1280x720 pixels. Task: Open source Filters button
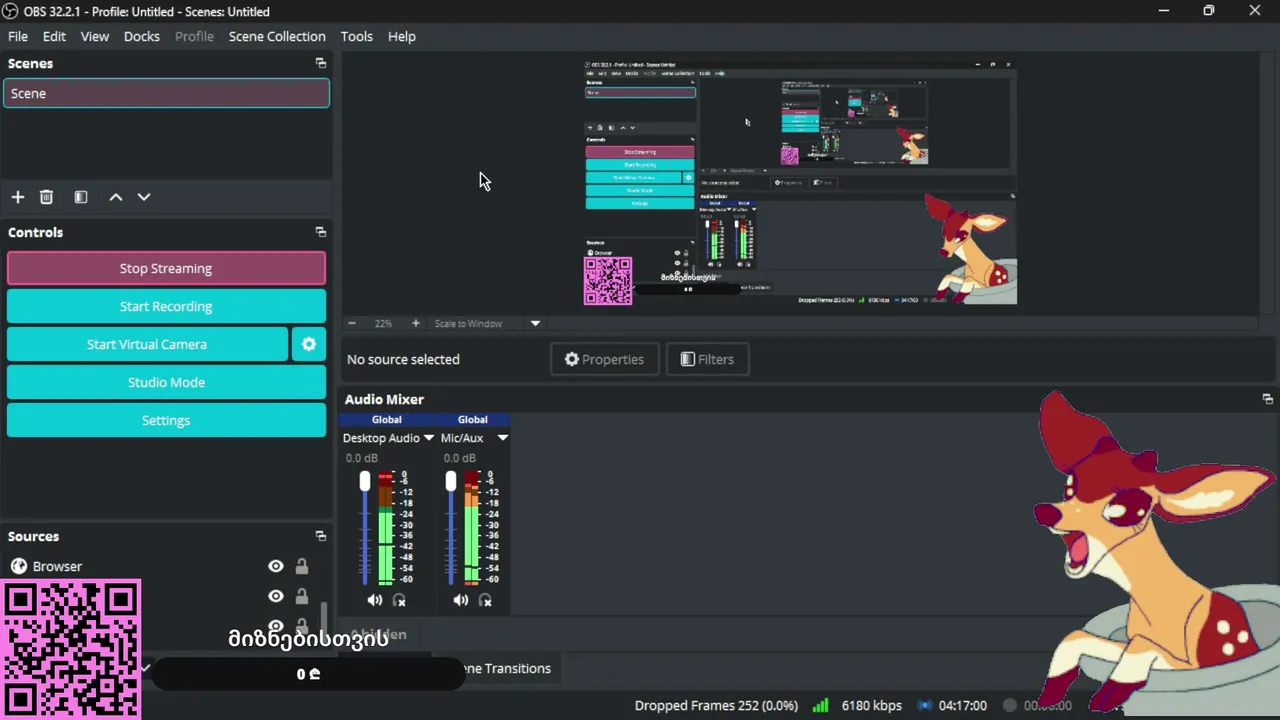707,359
